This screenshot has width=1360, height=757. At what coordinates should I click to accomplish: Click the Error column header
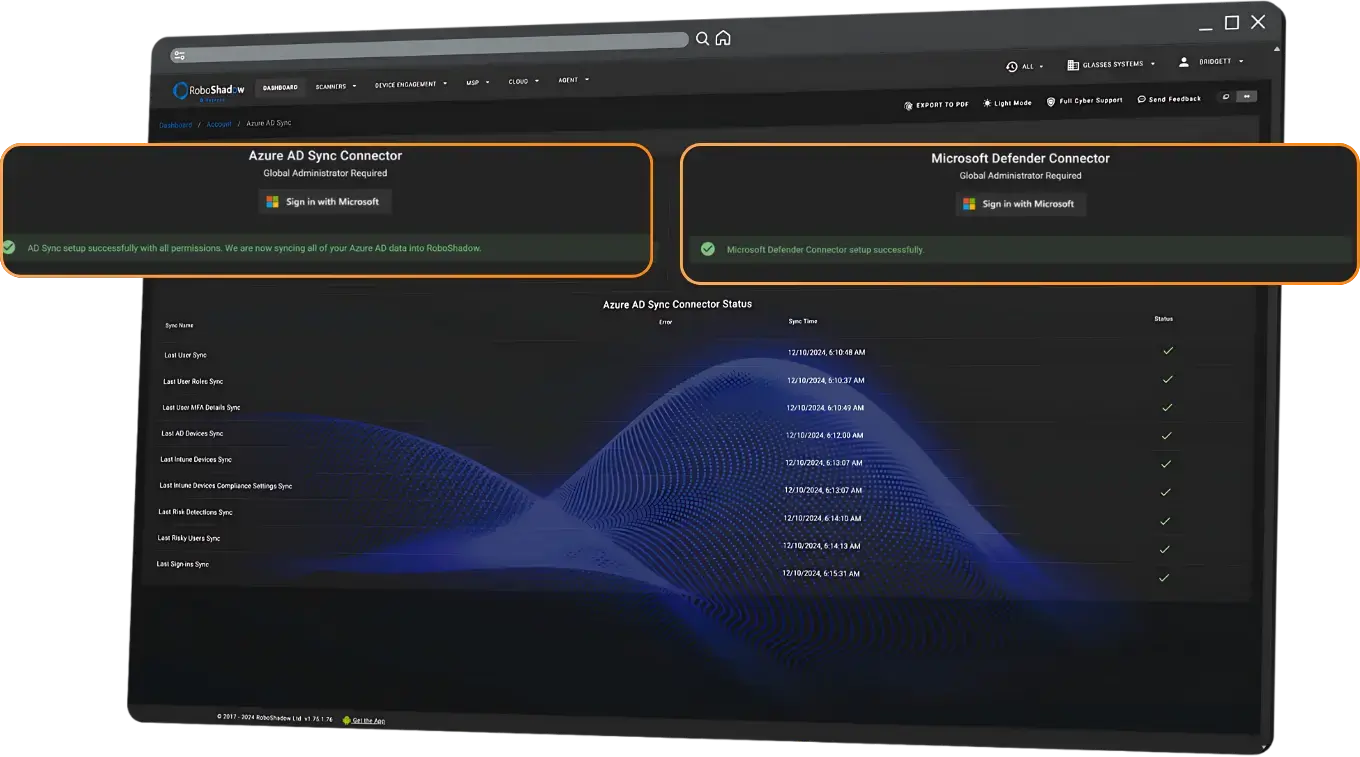(665, 322)
